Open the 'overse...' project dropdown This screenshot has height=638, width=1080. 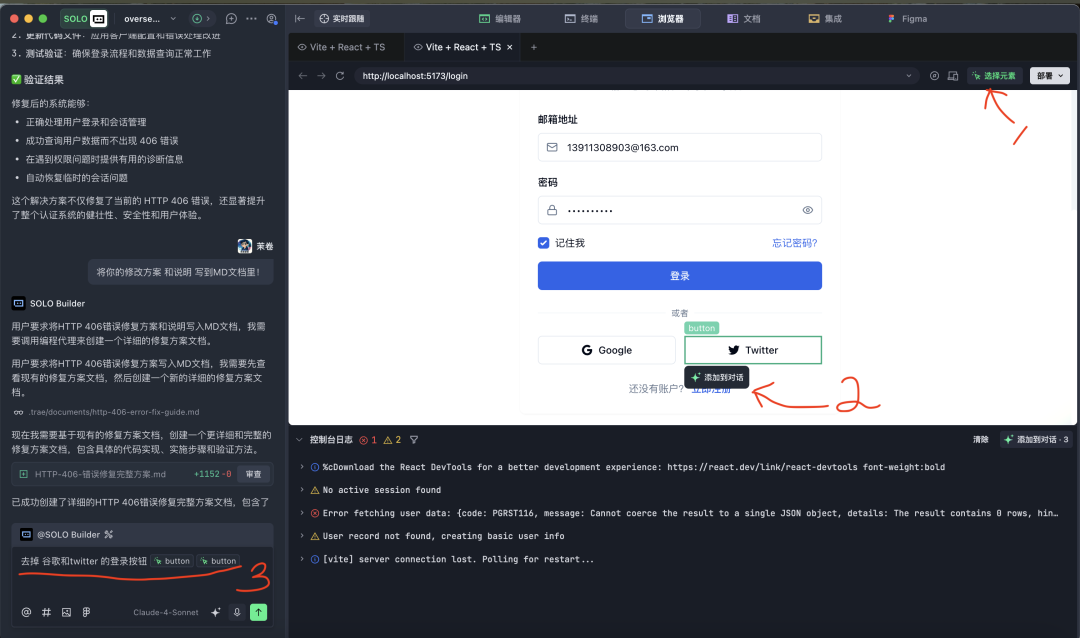click(x=149, y=19)
